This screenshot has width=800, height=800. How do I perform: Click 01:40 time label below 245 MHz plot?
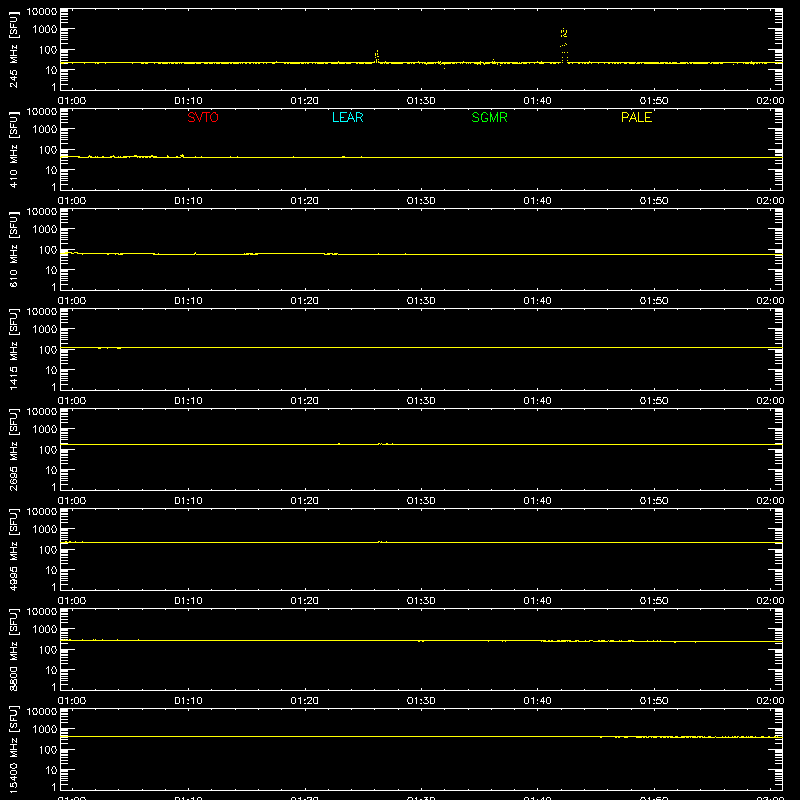(537, 101)
